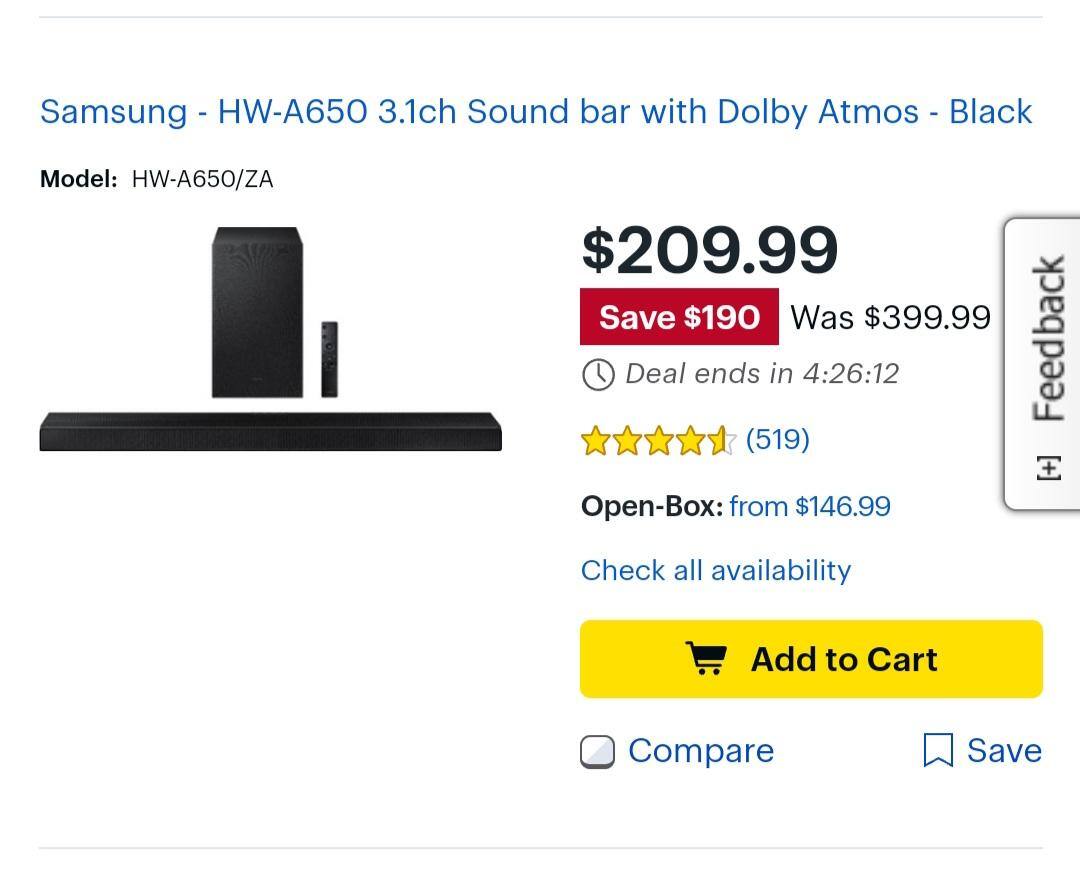This screenshot has height=872, width=1080.
Task: Click the Save text next to the bookmark
Action: [1004, 751]
